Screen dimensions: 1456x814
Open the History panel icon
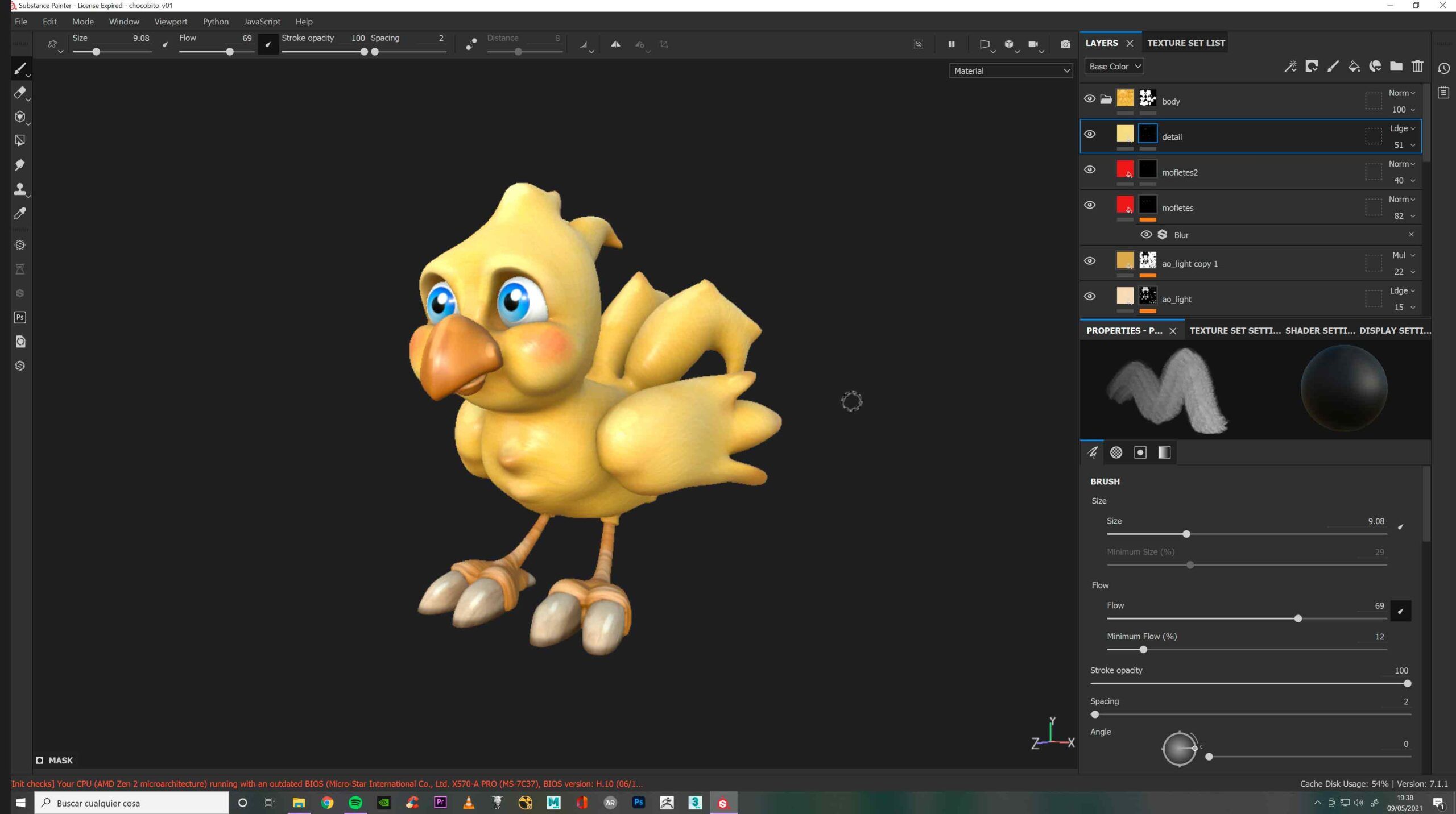tap(1444, 68)
